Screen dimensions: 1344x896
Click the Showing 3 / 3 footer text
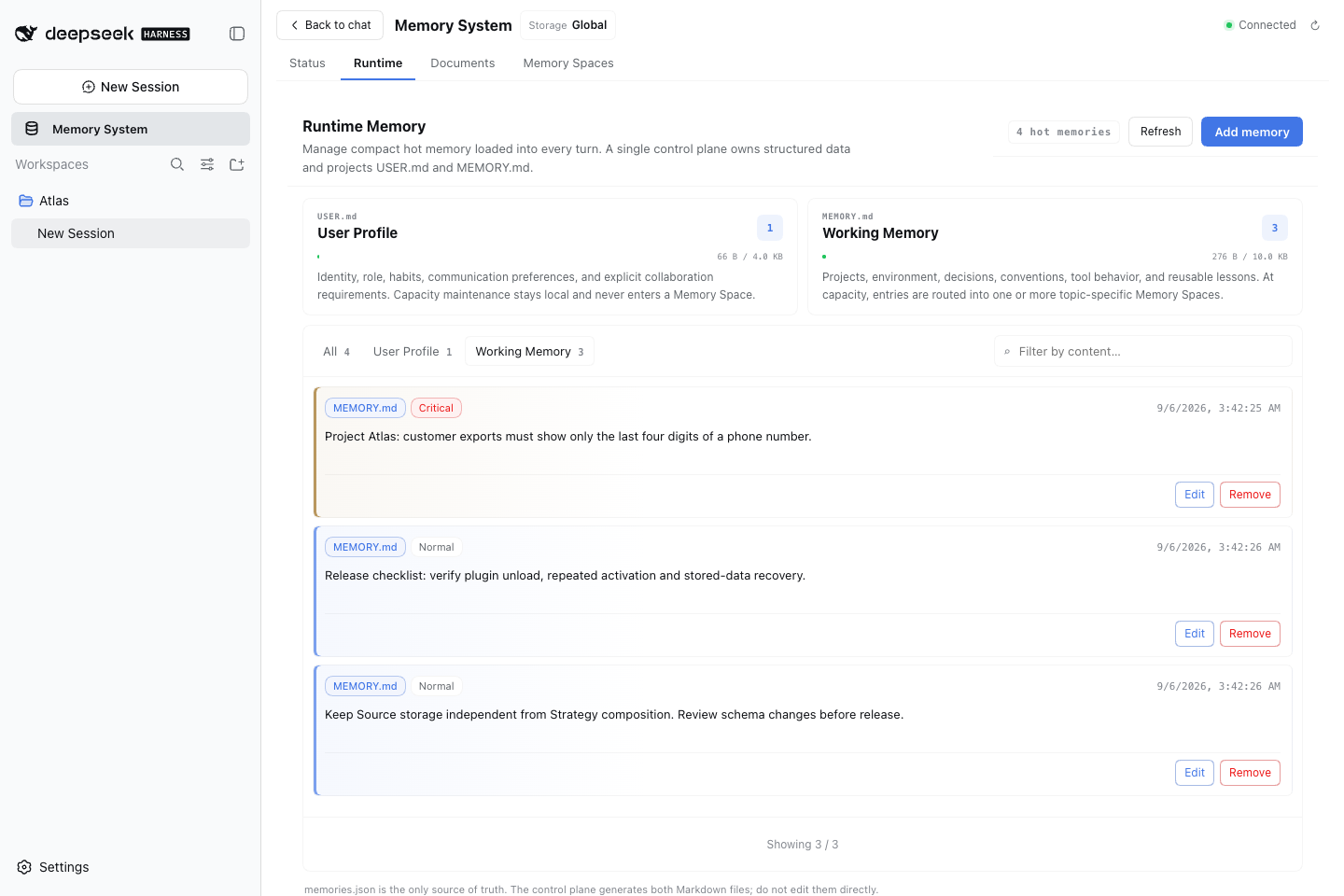tap(803, 845)
